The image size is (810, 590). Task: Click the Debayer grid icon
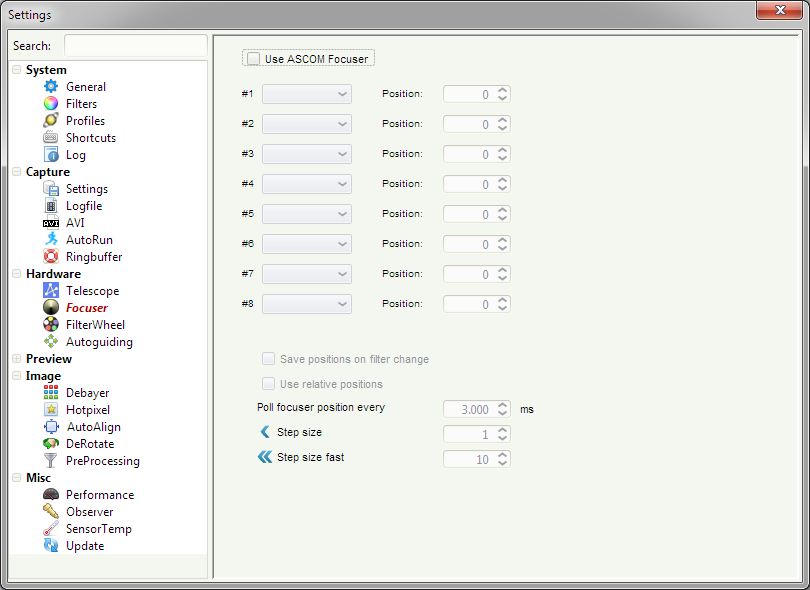(x=51, y=393)
